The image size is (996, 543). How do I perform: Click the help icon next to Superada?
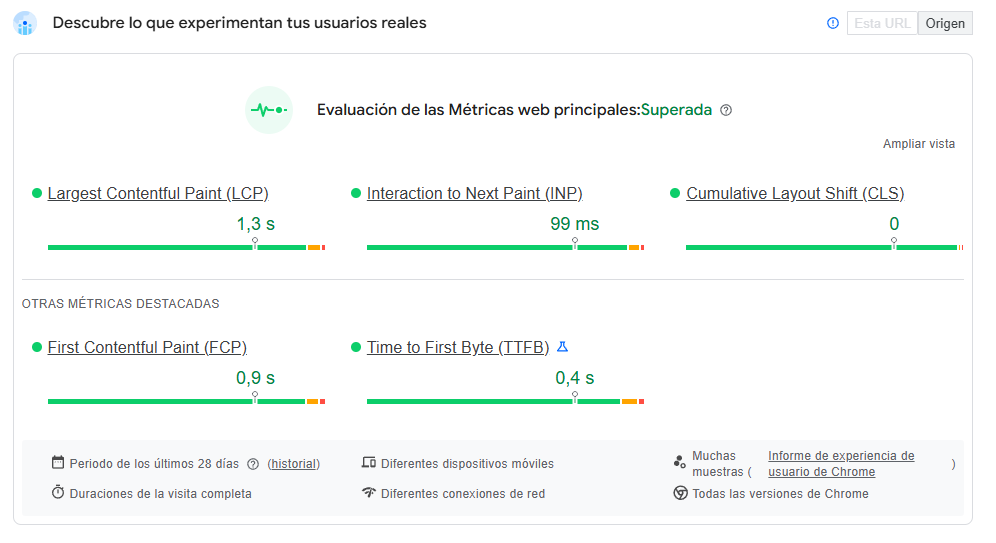[726, 110]
